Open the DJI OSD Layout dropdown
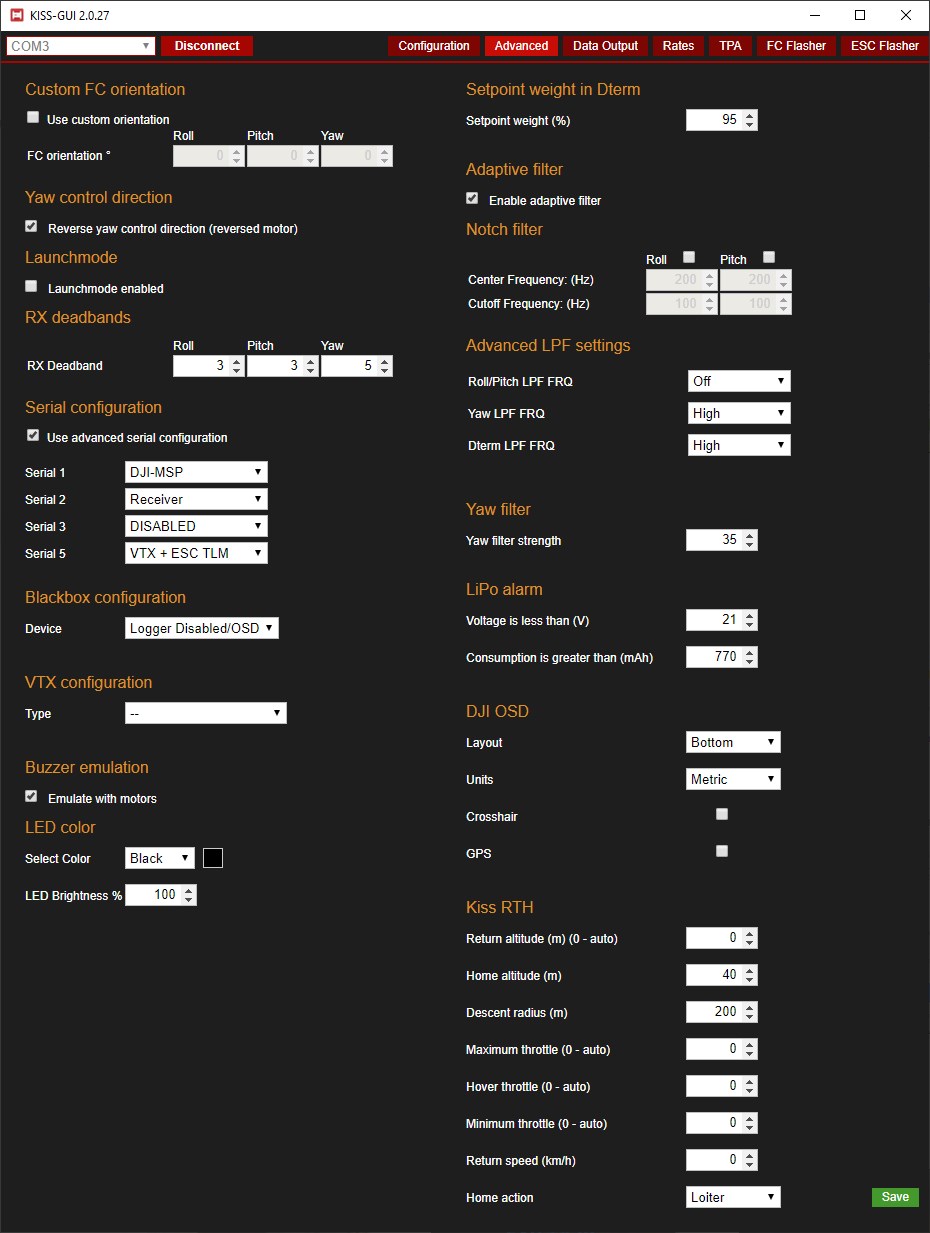This screenshot has height=1233, width=930. tap(734, 742)
